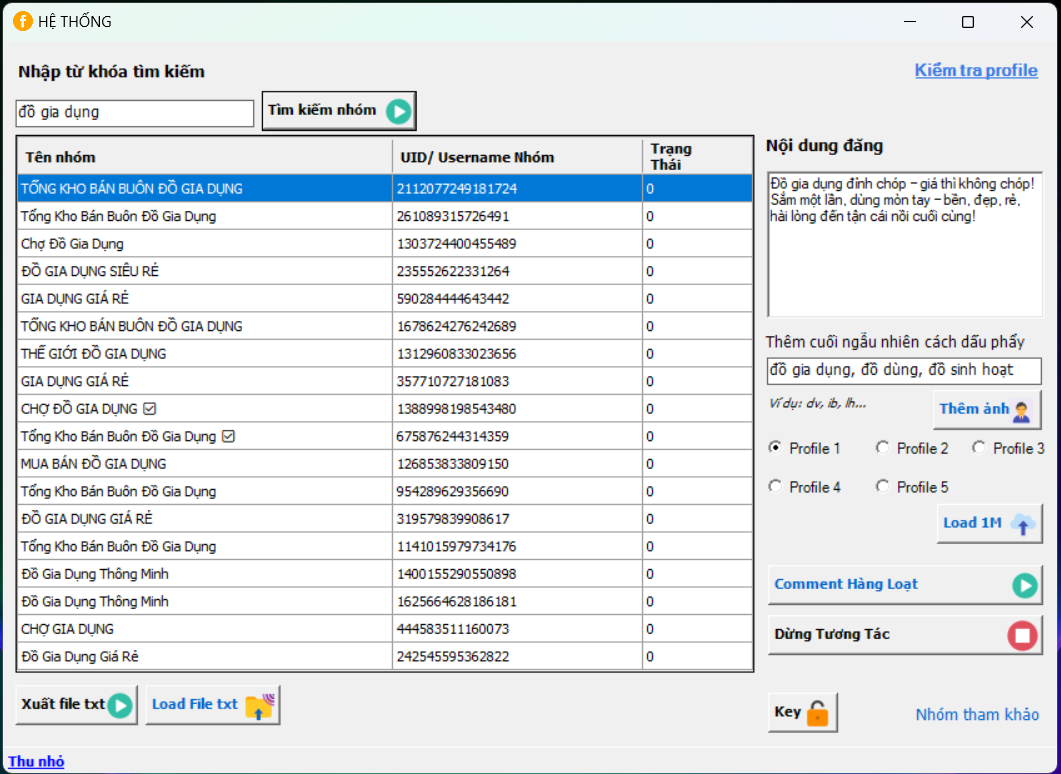The height and width of the screenshot is (774, 1061).
Task: Click UID cell 590284444643442
Action: click(518, 299)
